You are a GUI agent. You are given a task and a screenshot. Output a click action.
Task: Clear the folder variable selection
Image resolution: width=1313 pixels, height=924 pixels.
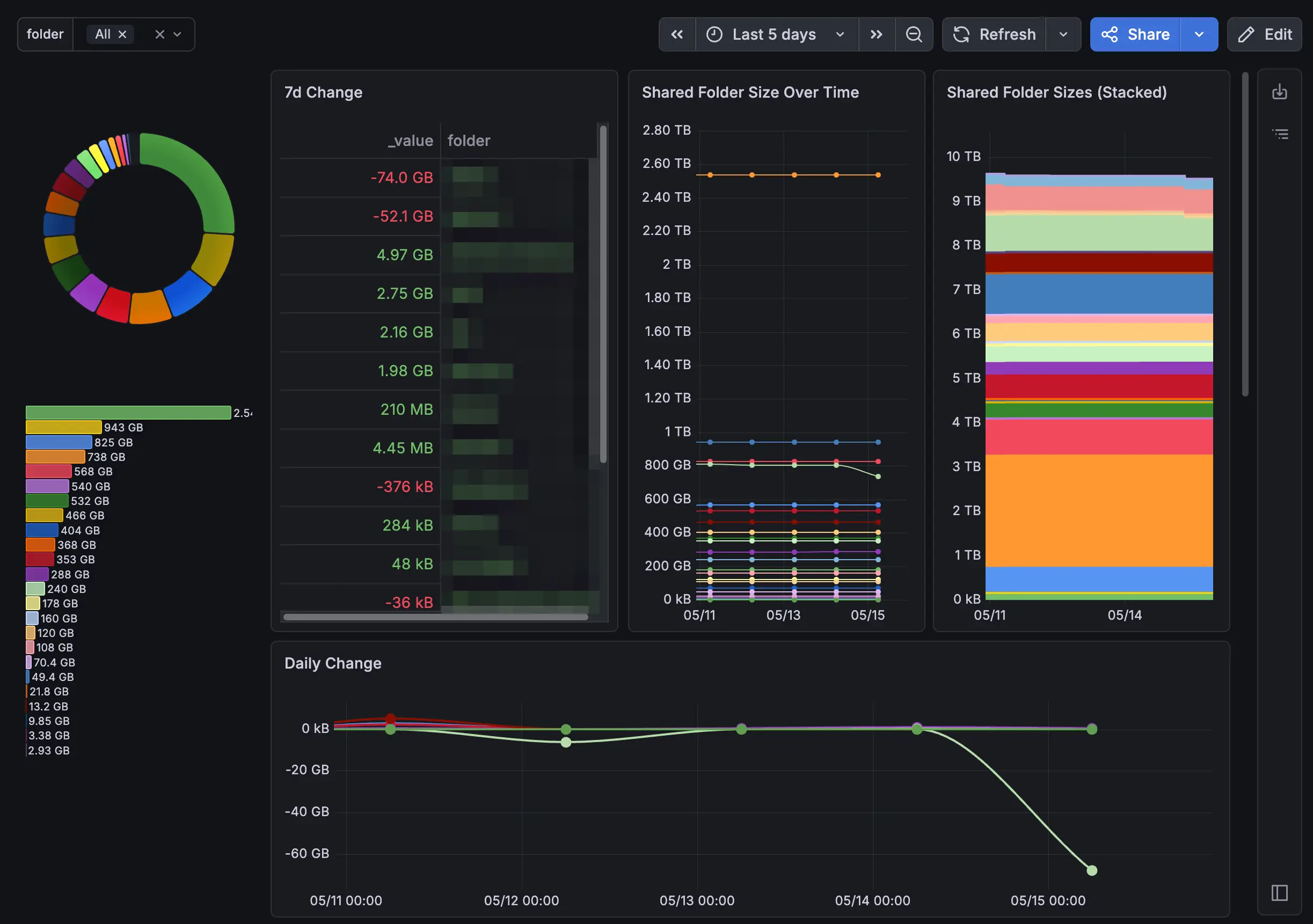point(159,34)
